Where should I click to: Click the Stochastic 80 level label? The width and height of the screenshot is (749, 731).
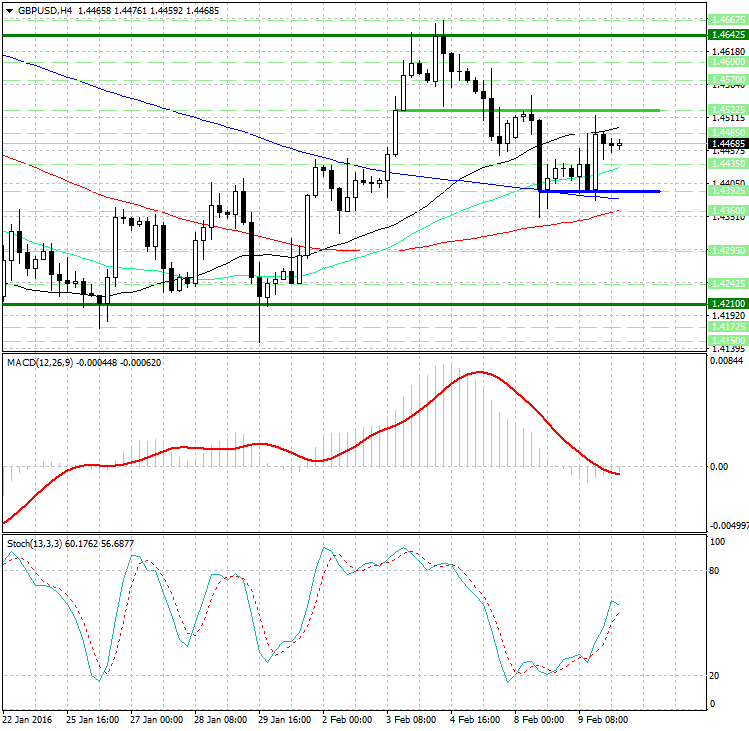715,571
